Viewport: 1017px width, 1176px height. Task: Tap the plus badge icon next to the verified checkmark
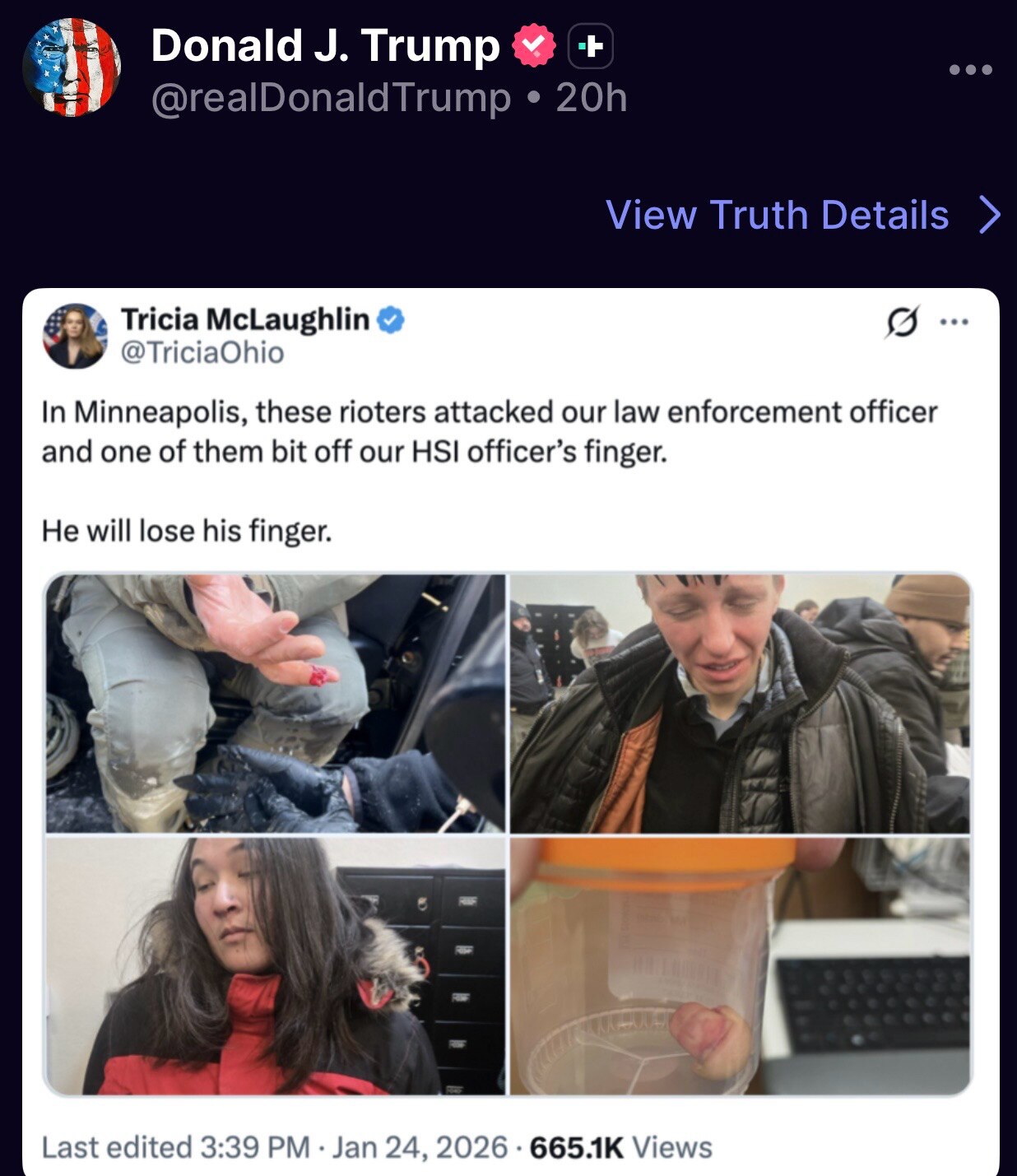tap(591, 47)
